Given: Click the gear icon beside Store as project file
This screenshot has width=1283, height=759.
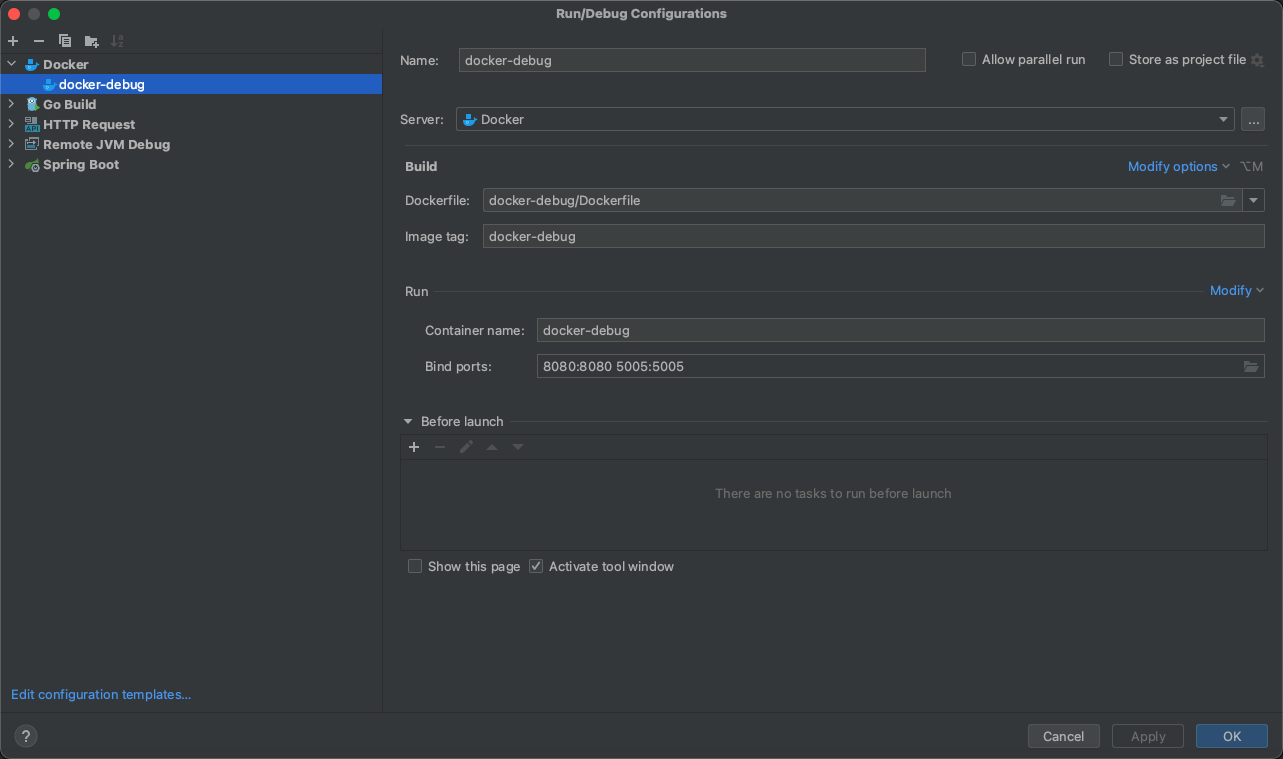Looking at the screenshot, I should [1258, 60].
